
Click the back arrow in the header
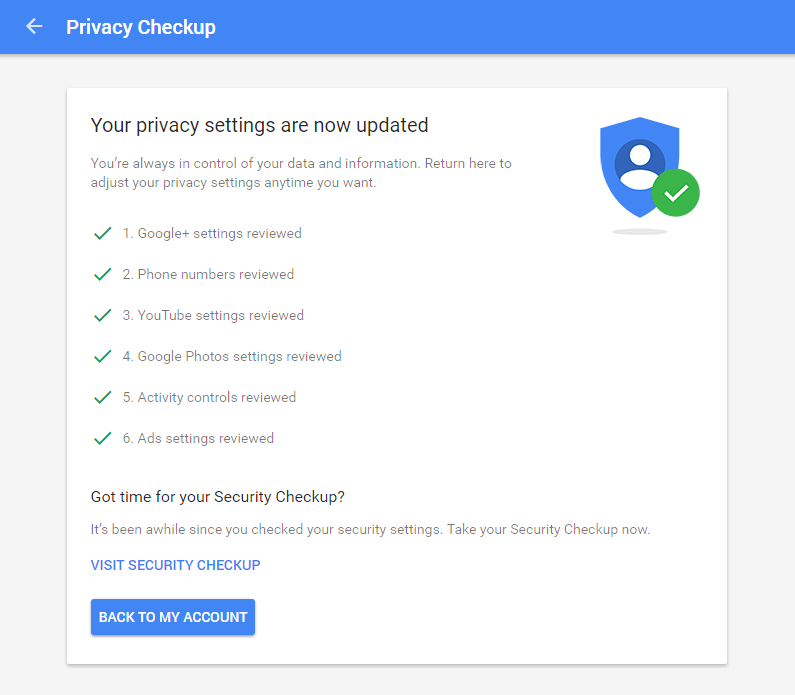(34, 26)
